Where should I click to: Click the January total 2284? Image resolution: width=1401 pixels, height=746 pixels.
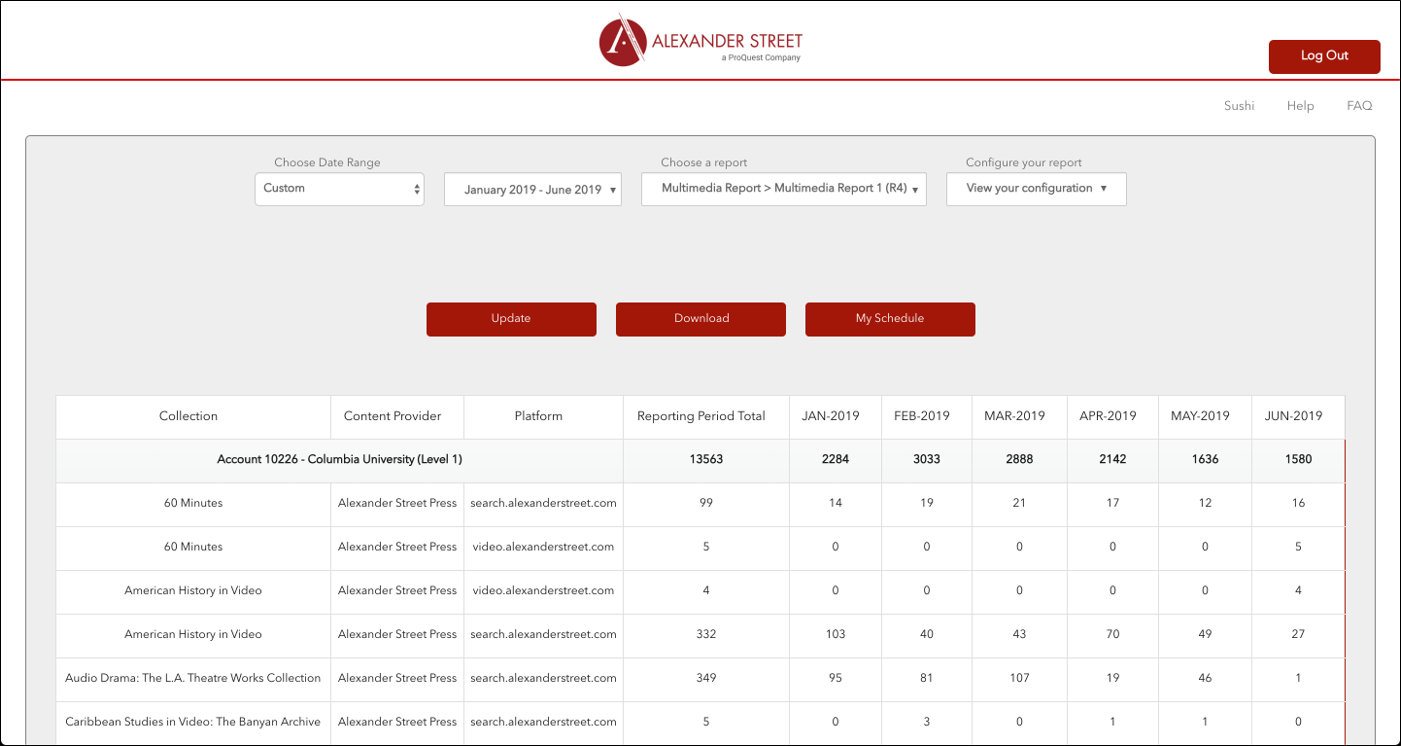834,460
